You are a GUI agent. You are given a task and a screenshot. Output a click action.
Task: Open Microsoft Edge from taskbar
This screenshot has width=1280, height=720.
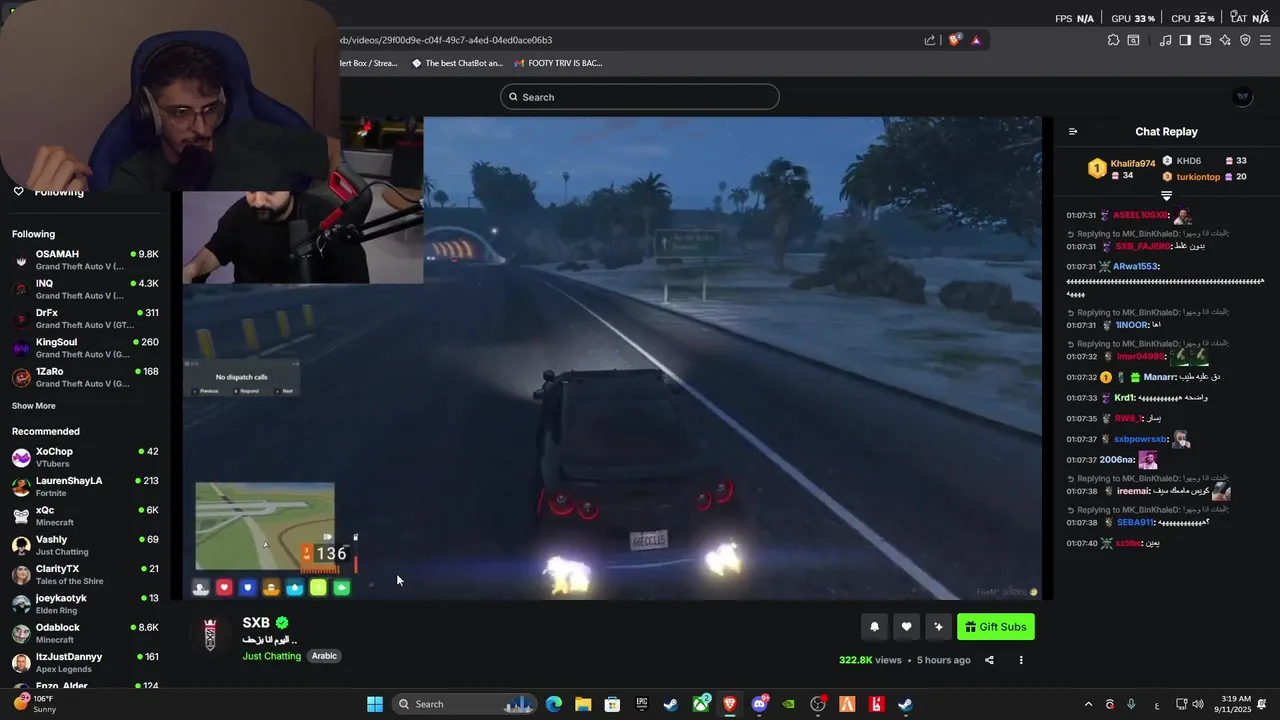tap(554, 704)
